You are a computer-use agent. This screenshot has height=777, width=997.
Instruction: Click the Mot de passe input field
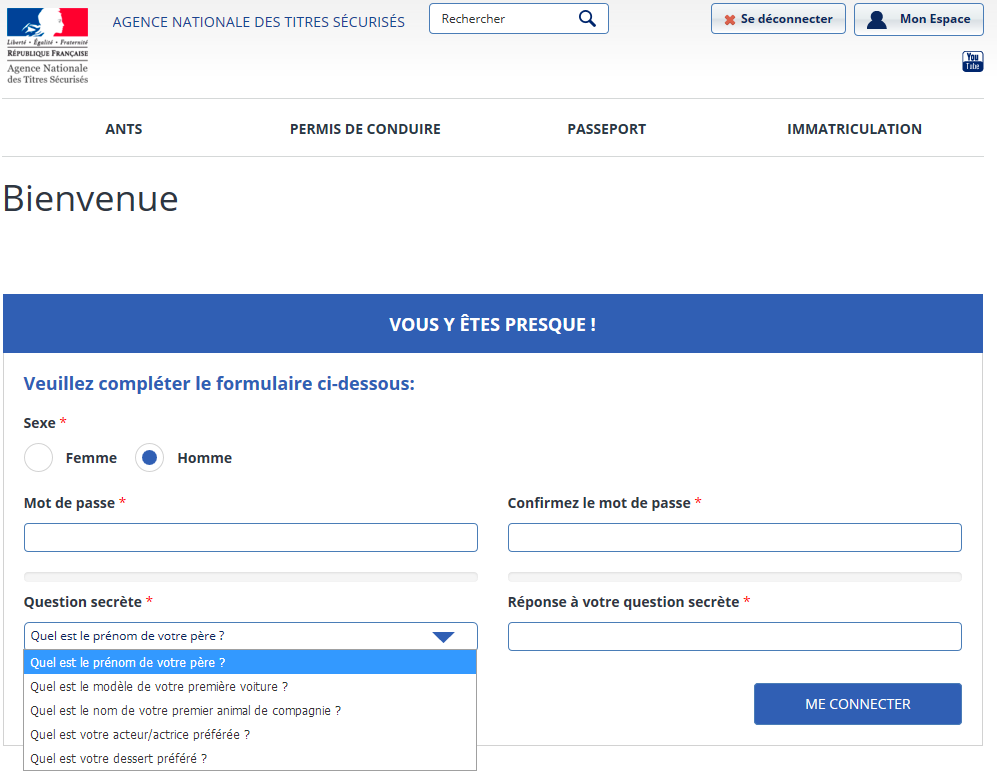coord(251,538)
